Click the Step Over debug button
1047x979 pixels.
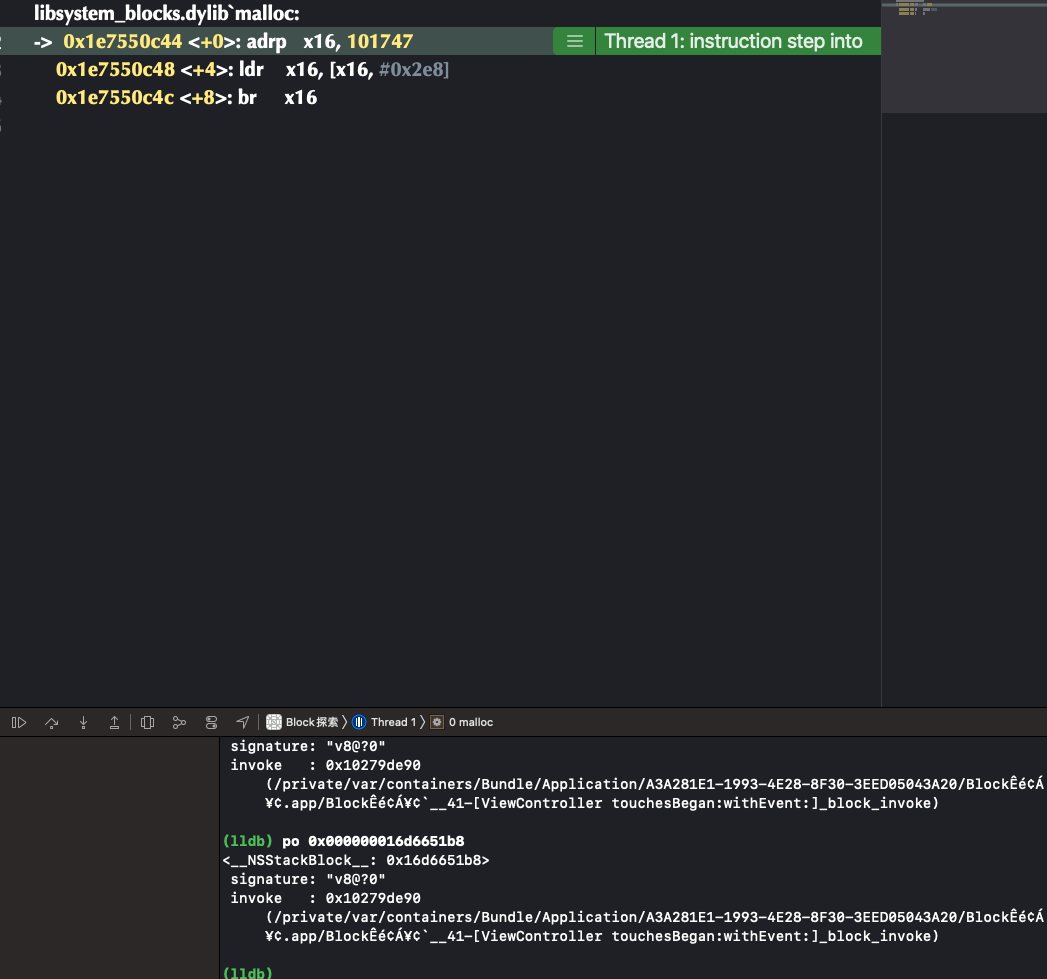tap(51, 722)
